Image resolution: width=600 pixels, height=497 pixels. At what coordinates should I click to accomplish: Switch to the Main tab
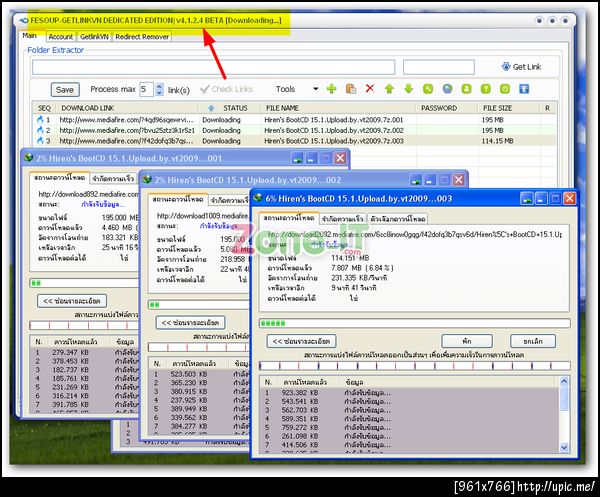pos(29,36)
